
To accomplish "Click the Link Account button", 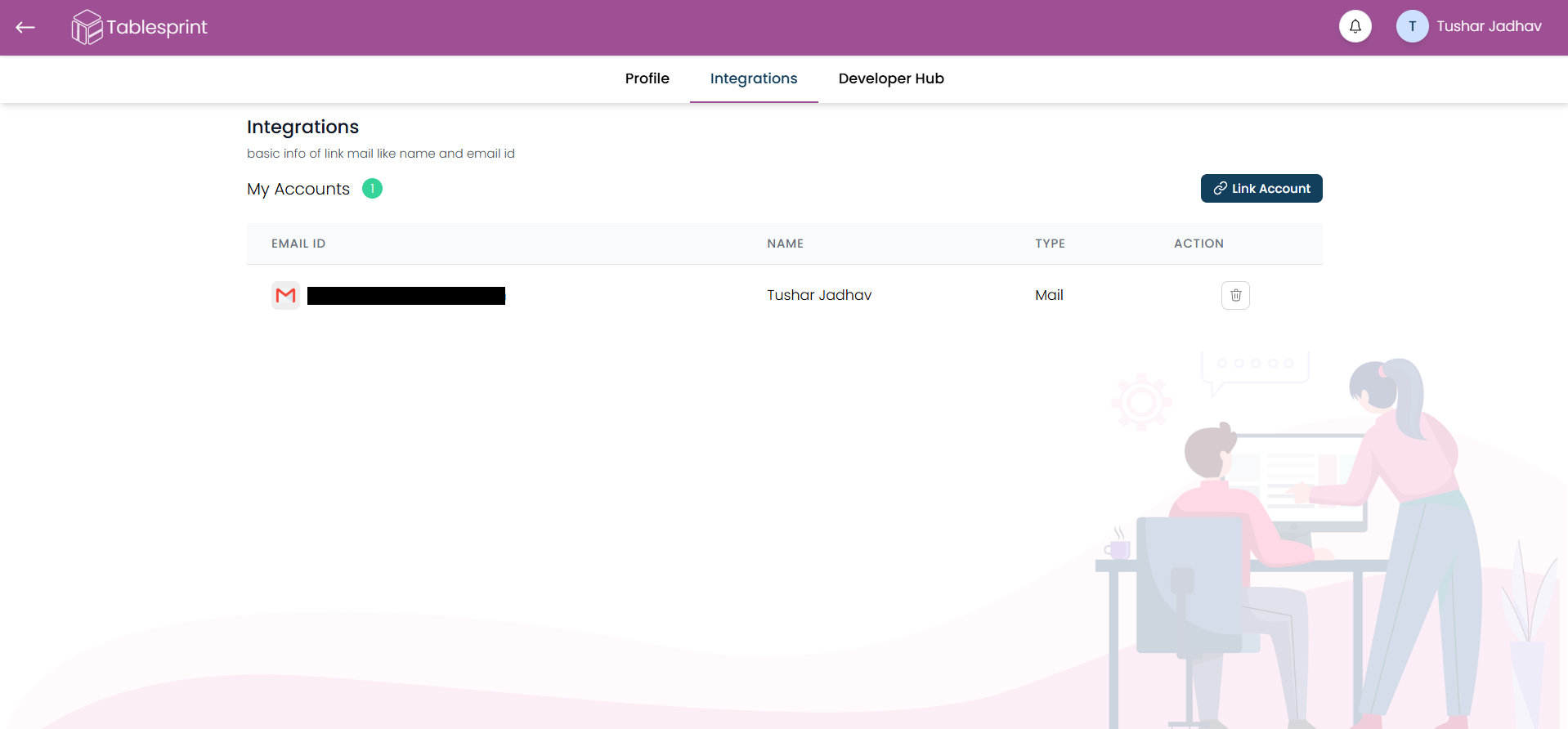I will (1261, 189).
